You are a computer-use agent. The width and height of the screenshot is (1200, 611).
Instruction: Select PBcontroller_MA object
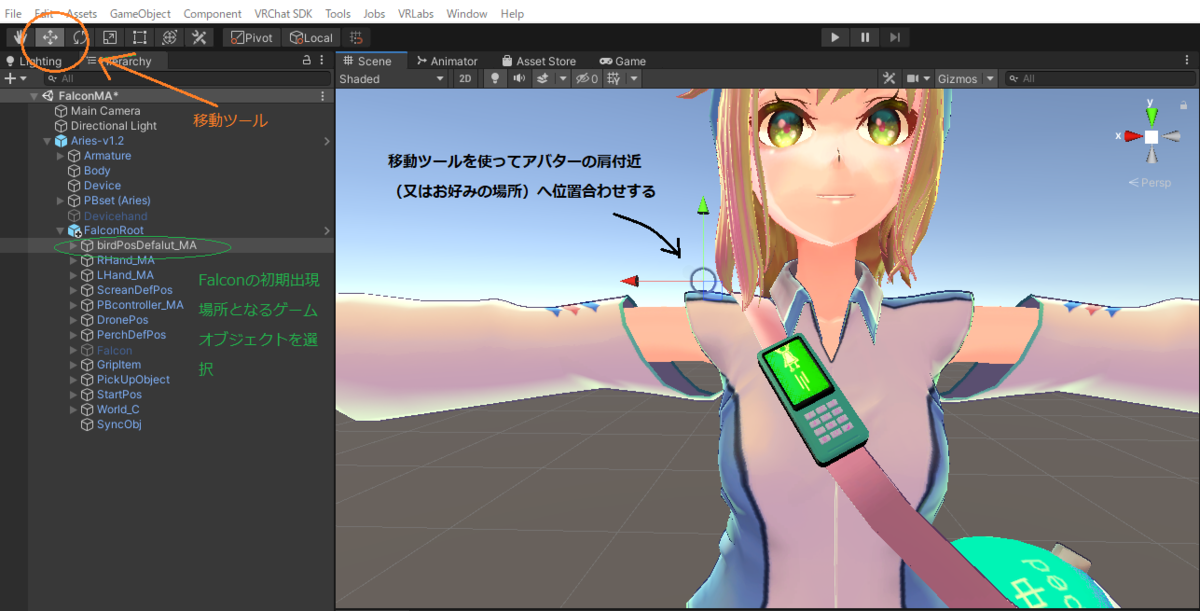pos(140,305)
